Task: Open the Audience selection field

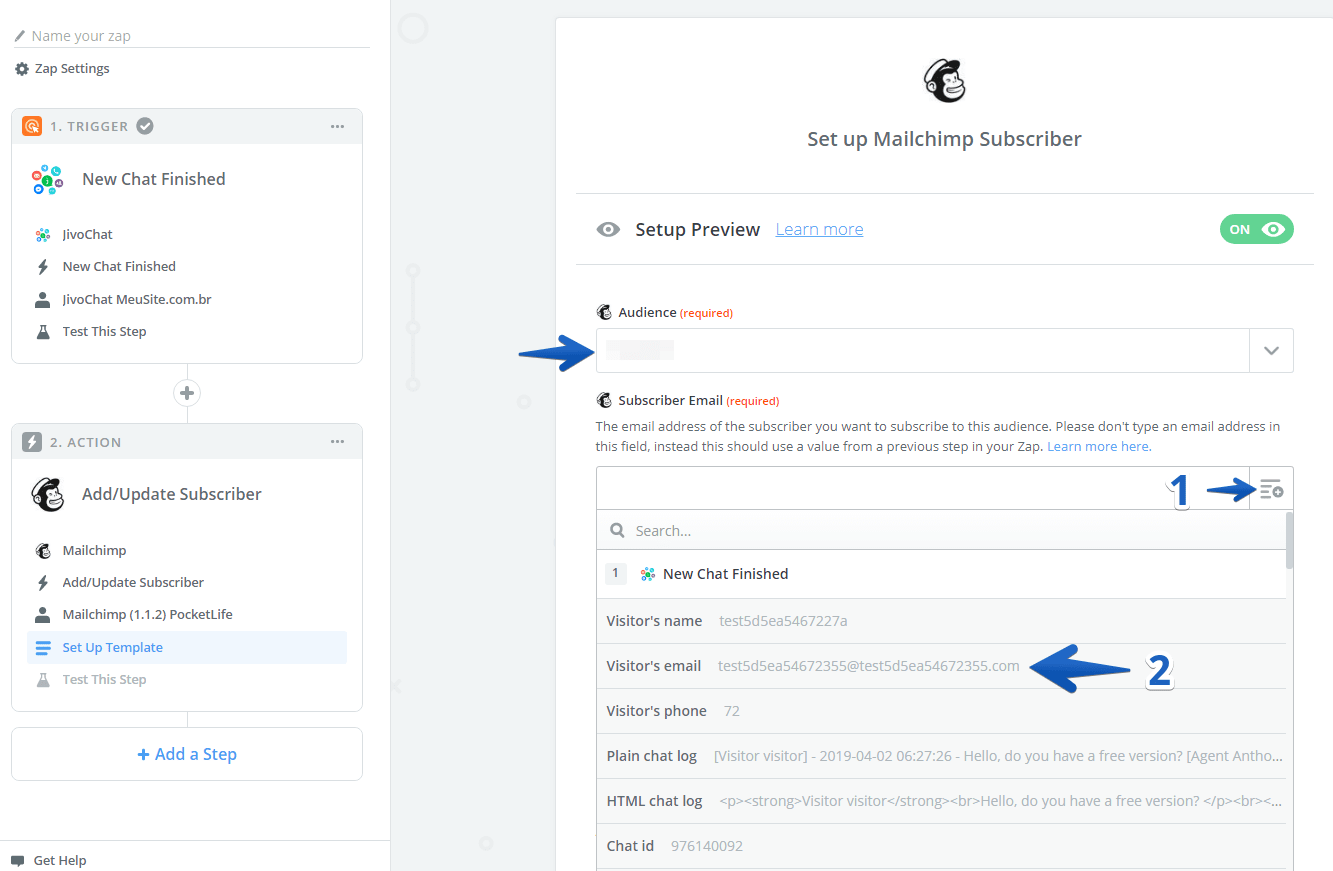Action: [922, 351]
